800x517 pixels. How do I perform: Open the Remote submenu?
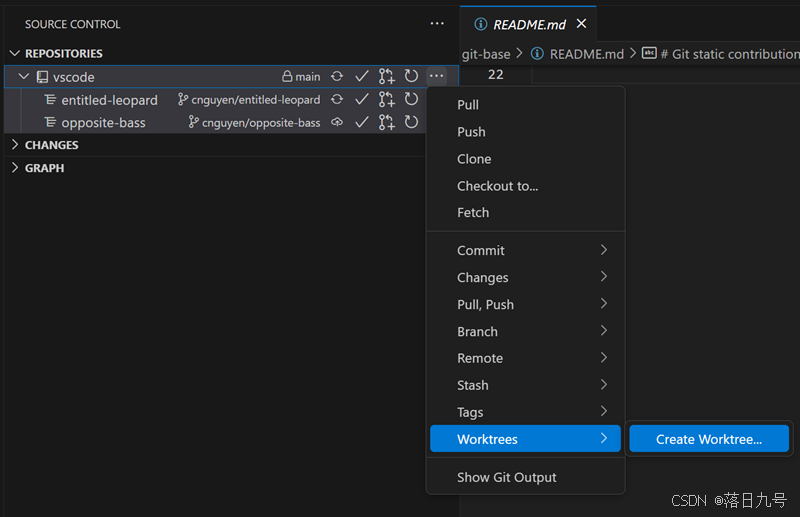click(526, 358)
